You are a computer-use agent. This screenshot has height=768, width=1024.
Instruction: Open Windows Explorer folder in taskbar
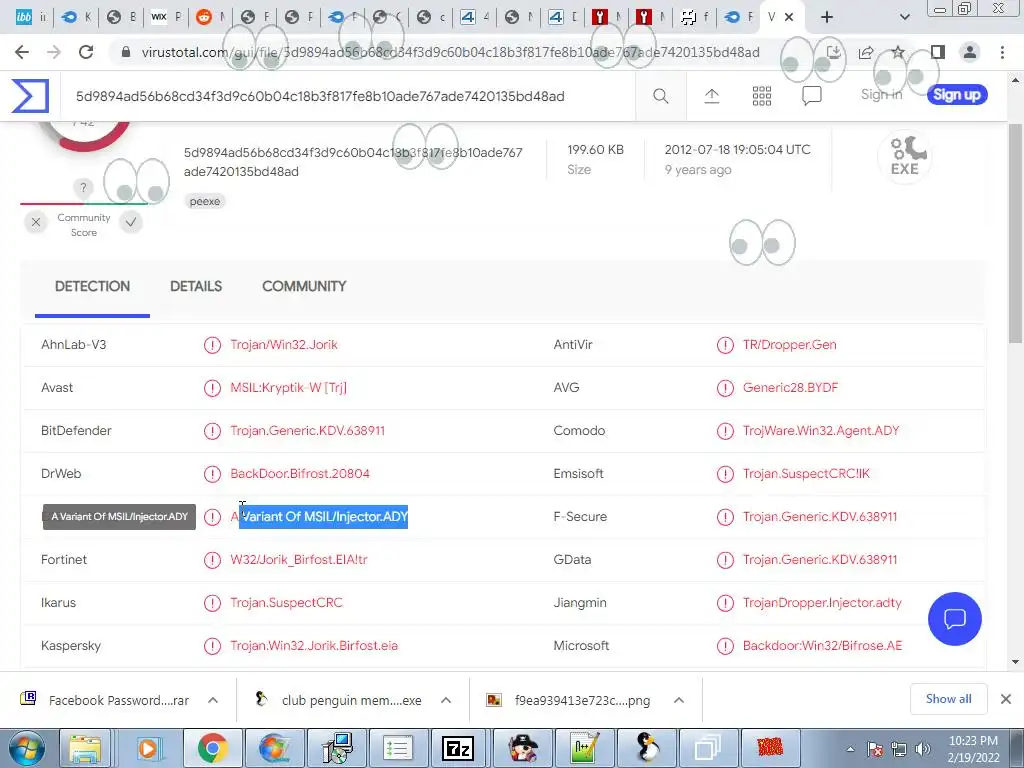click(86, 748)
